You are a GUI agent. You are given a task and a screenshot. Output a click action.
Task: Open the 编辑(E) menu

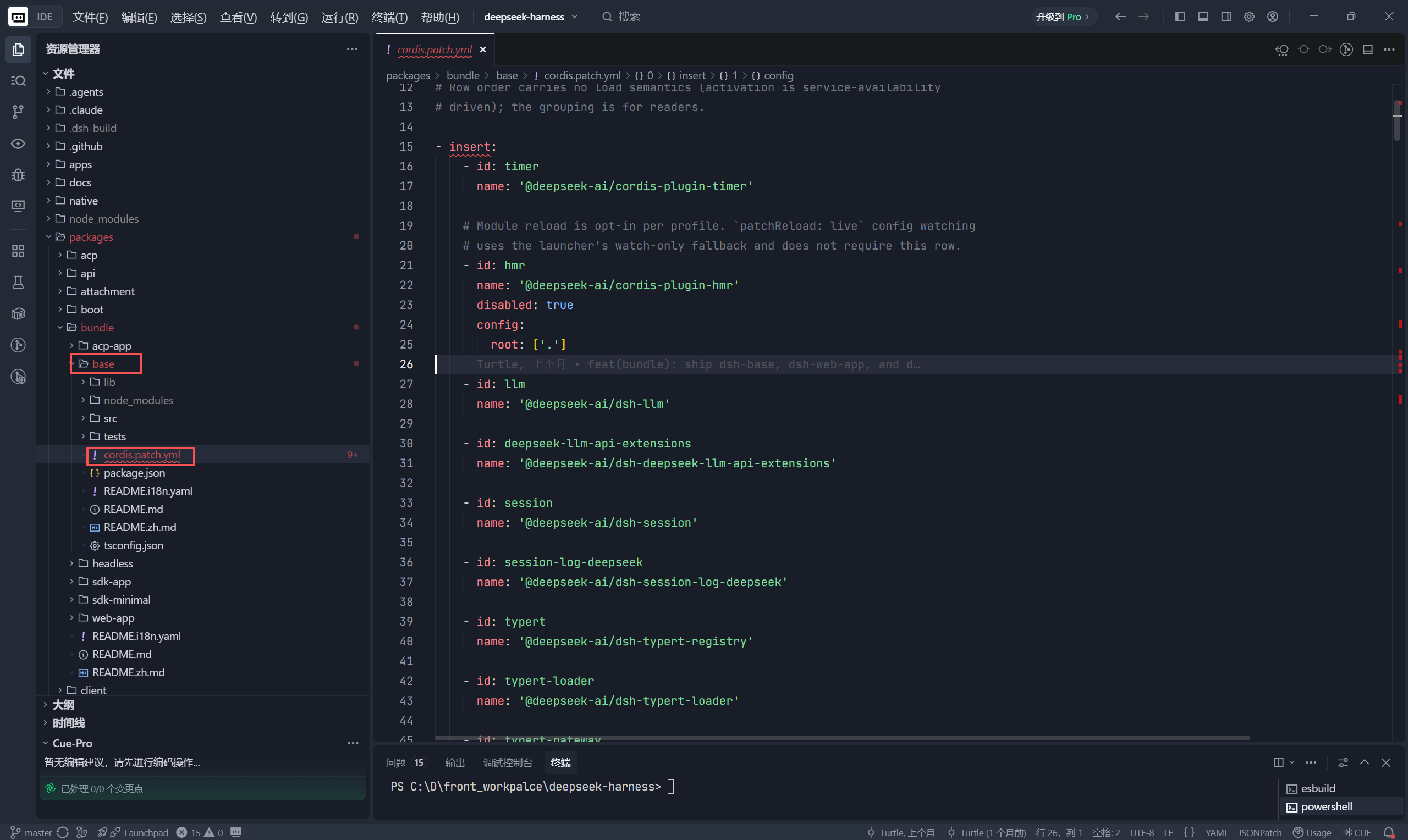[x=139, y=17]
